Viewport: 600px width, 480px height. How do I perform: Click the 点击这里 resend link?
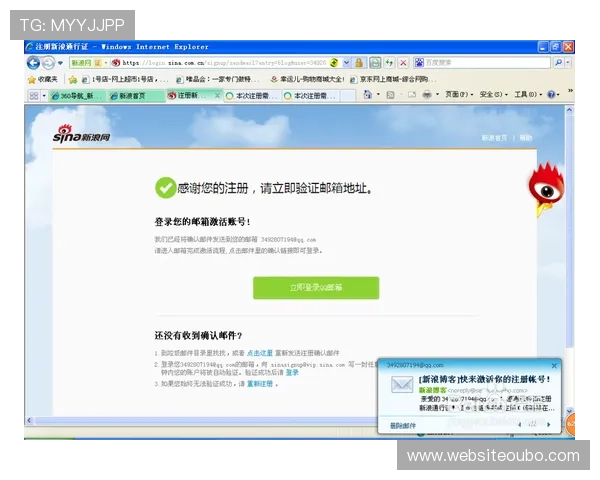coord(260,353)
